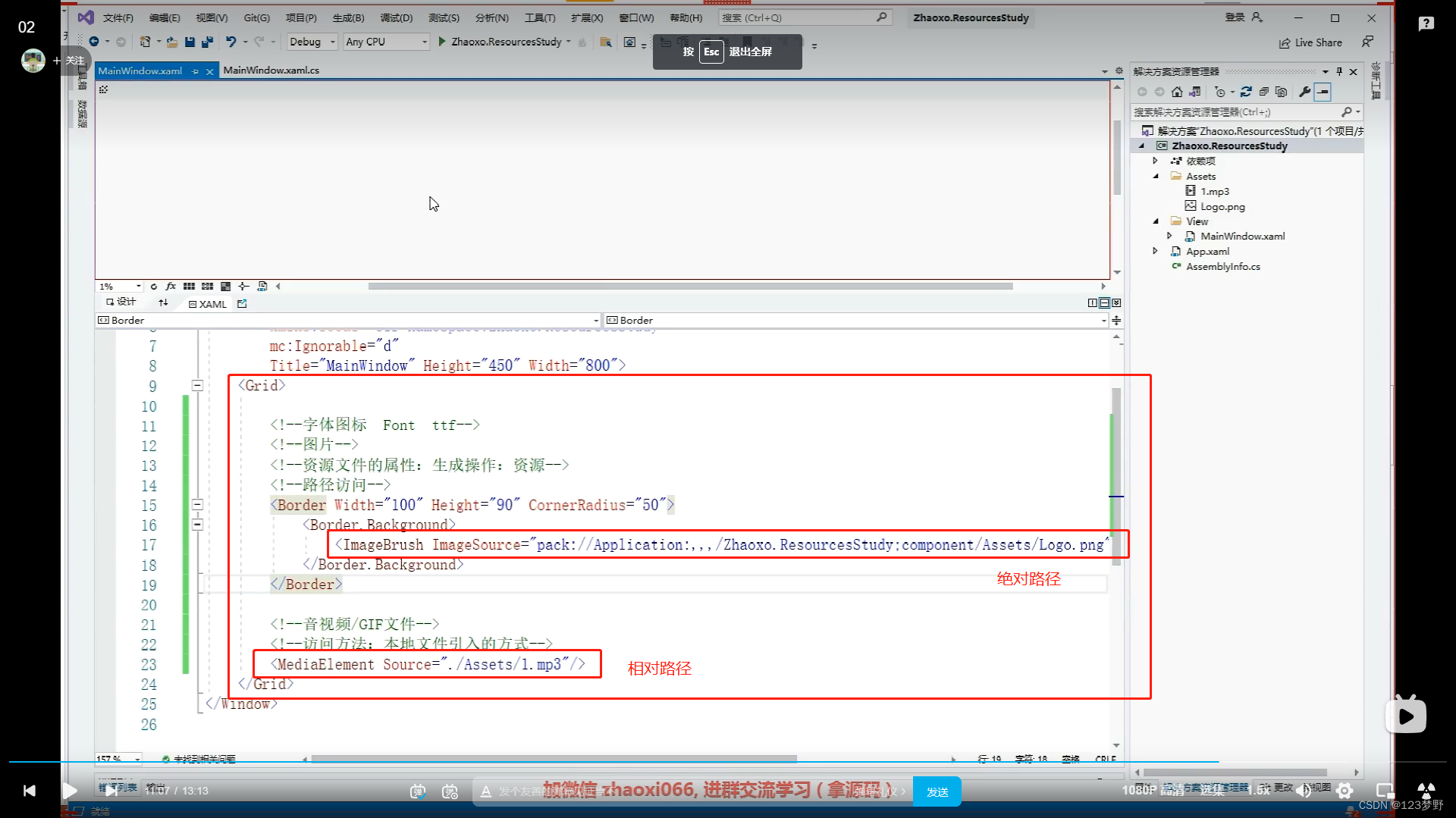The image size is (1456, 818).
Task: Open the Any CPU platform dropdown
Action: pyautogui.click(x=387, y=42)
